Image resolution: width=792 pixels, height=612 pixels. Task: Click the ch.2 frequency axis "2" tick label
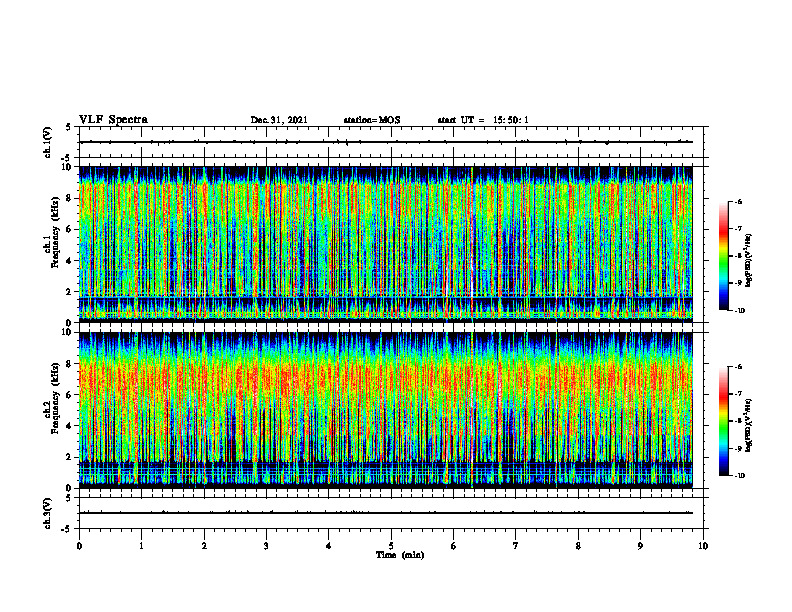point(70,457)
